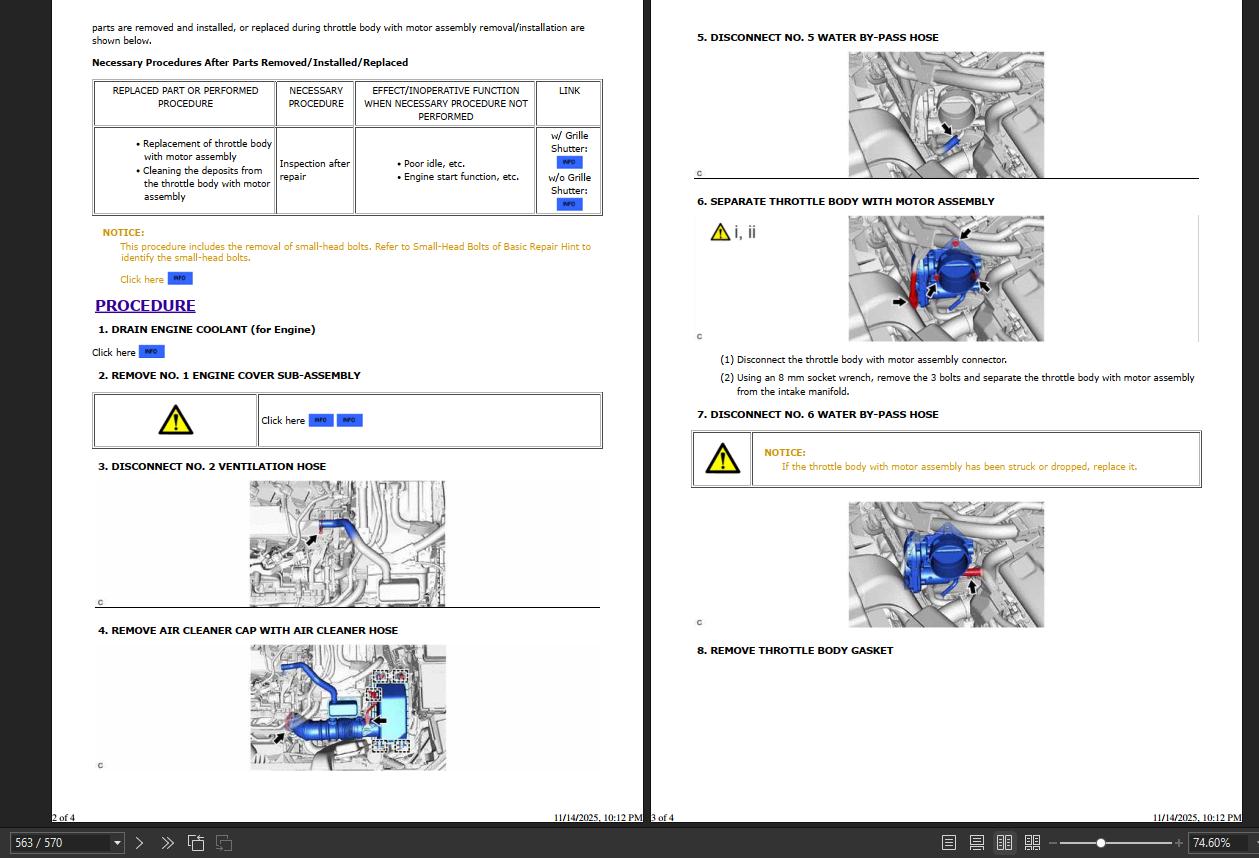Click the 'This procedure includes the removal' notice text
The width and height of the screenshot is (1259, 858).
point(355,252)
